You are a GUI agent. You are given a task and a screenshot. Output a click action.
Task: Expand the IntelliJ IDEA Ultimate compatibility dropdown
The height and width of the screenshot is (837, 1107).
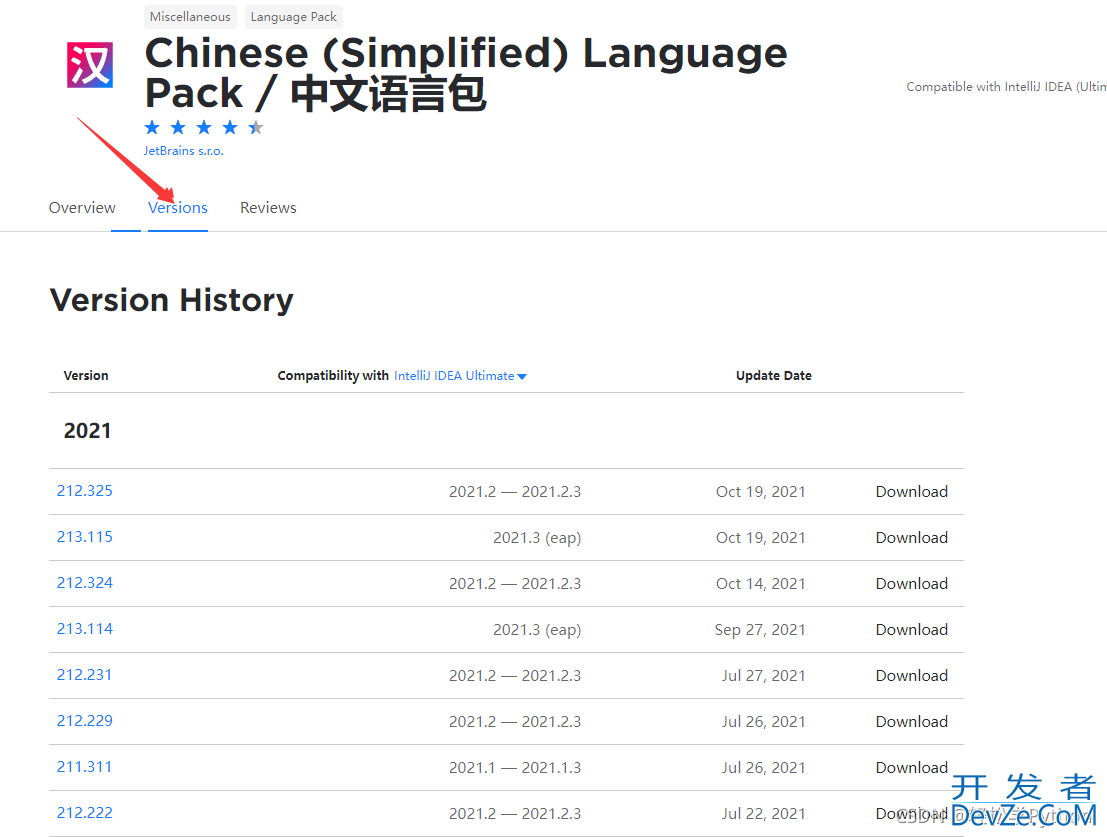pos(460,375)
